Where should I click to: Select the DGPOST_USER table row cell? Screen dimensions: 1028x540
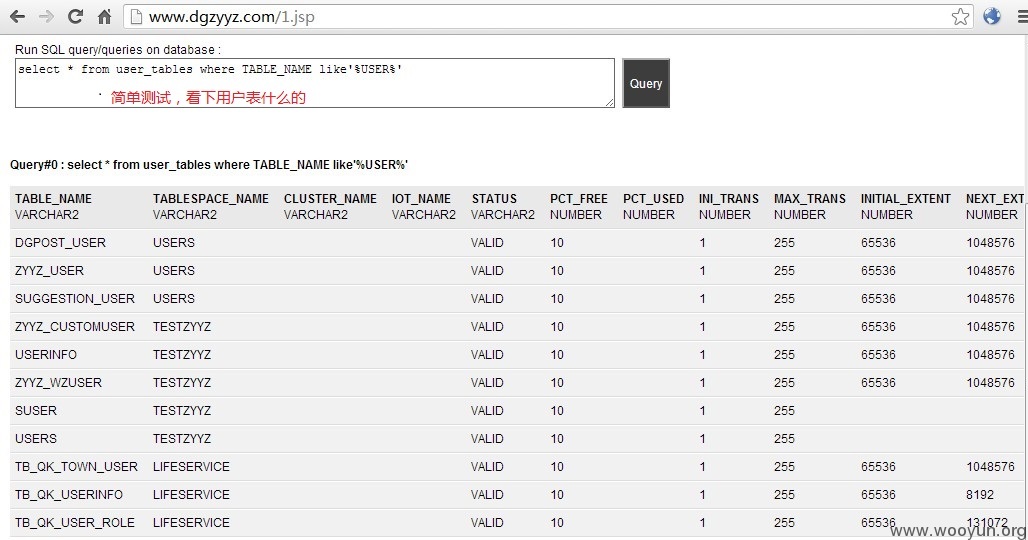coord(60,242)
